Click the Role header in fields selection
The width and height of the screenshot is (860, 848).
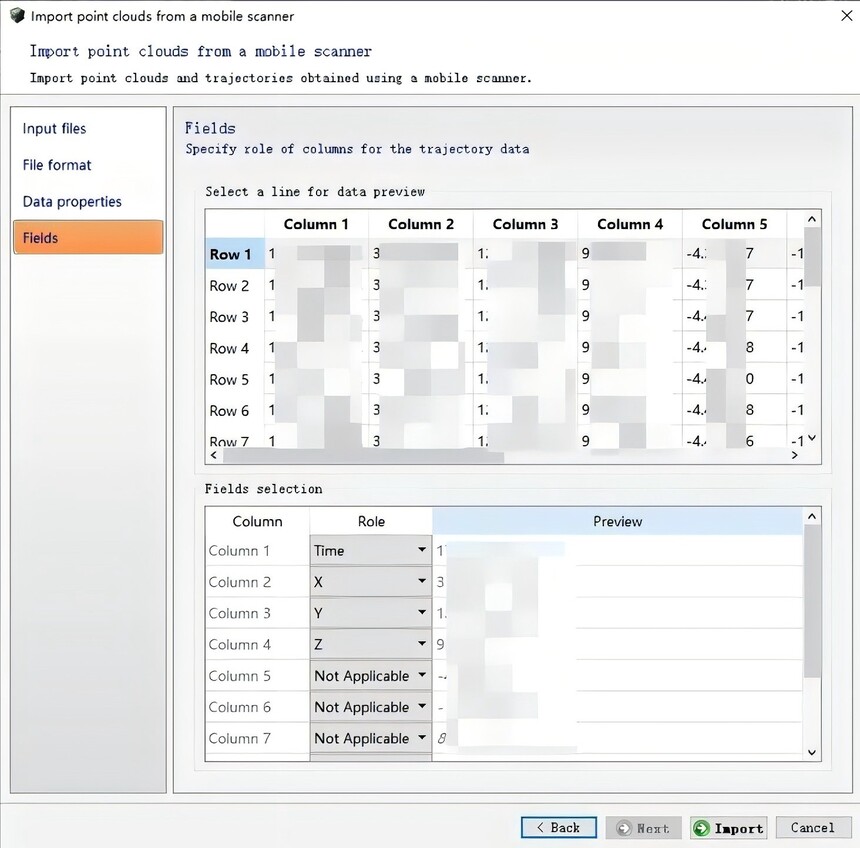pos(371,521)
